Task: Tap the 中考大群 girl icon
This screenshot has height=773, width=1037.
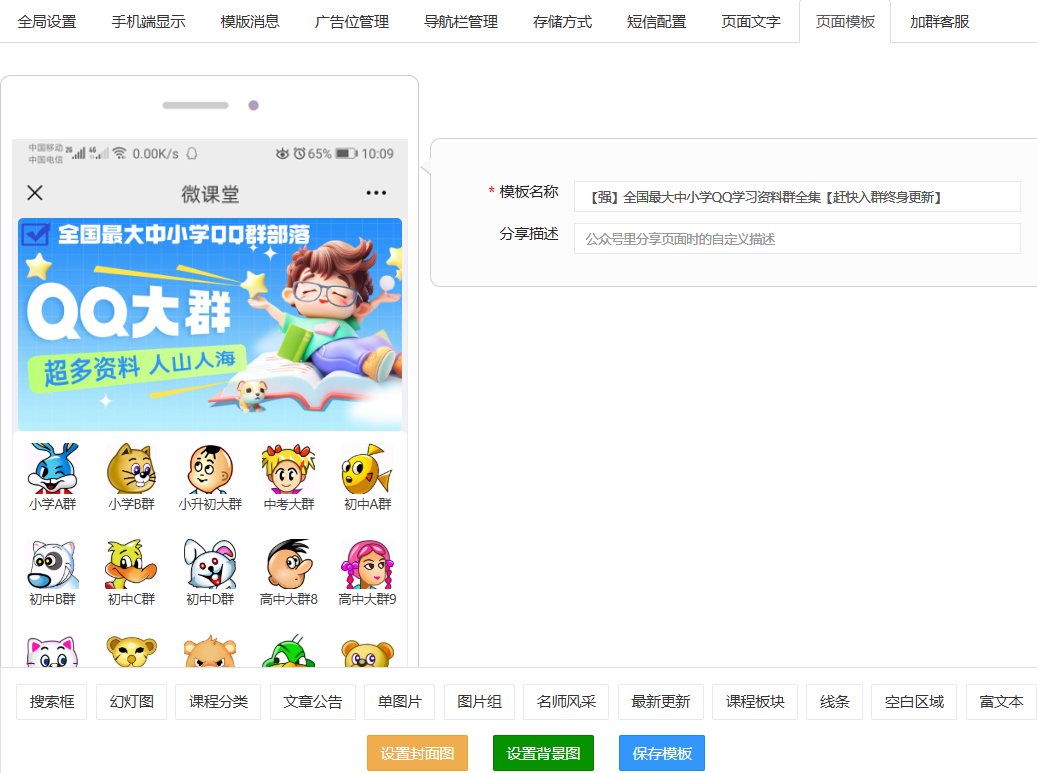Action: (289, 469)
